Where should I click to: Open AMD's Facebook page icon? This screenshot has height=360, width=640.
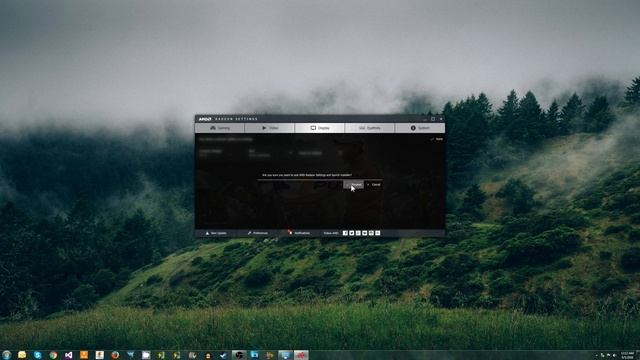pos(345,233)
